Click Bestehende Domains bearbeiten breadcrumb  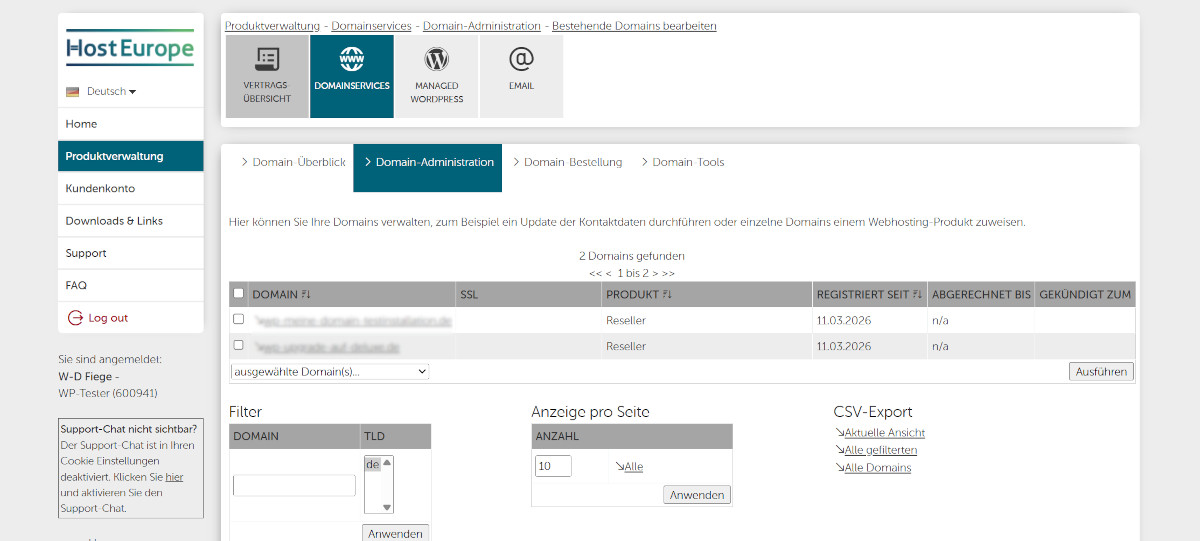coord(634,26)
